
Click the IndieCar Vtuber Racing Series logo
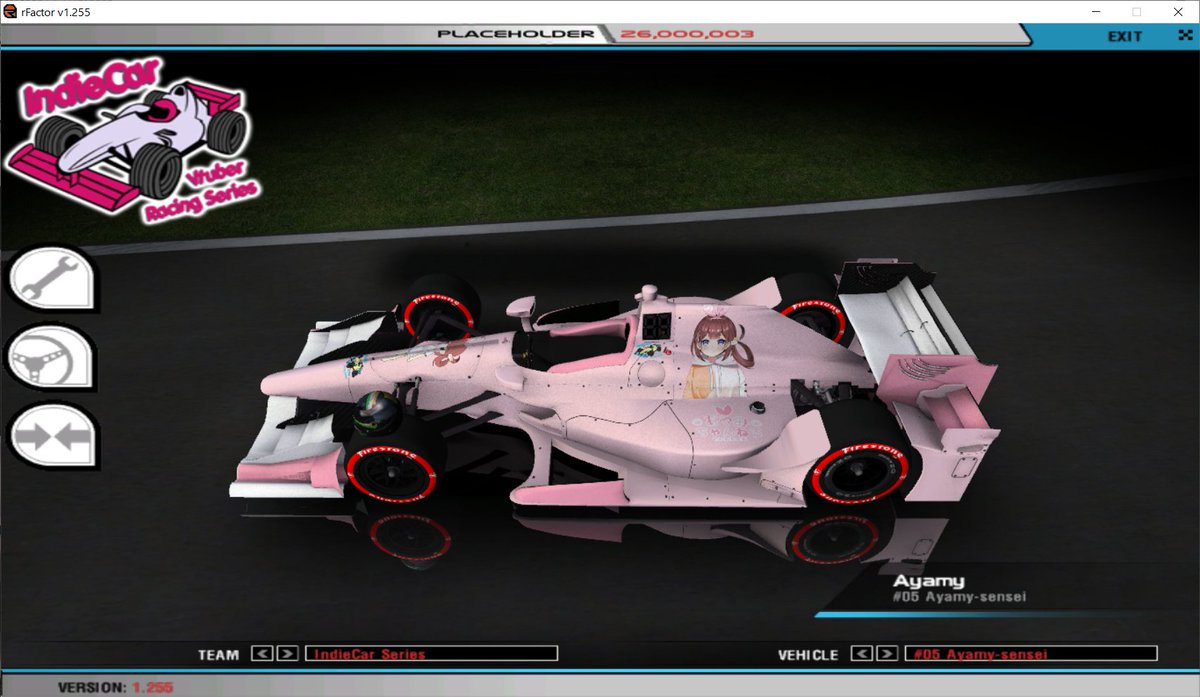[x=133, y=140]
